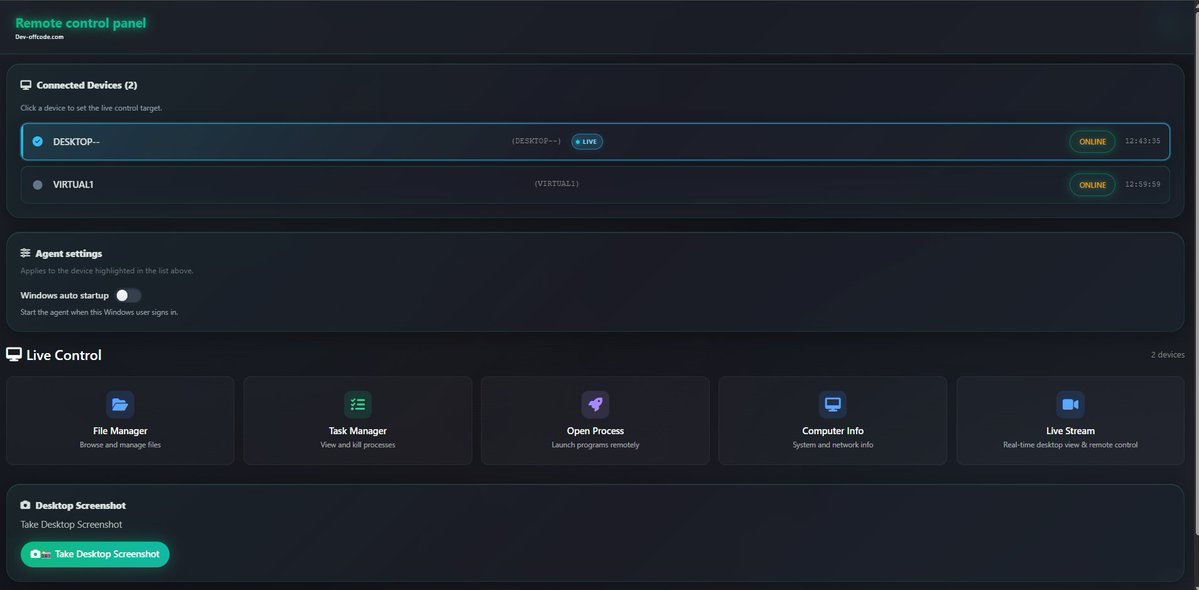Select the VIRTUAL1 device name
Viewport: 1199px width, 590px height.
[x=73, y=185]
